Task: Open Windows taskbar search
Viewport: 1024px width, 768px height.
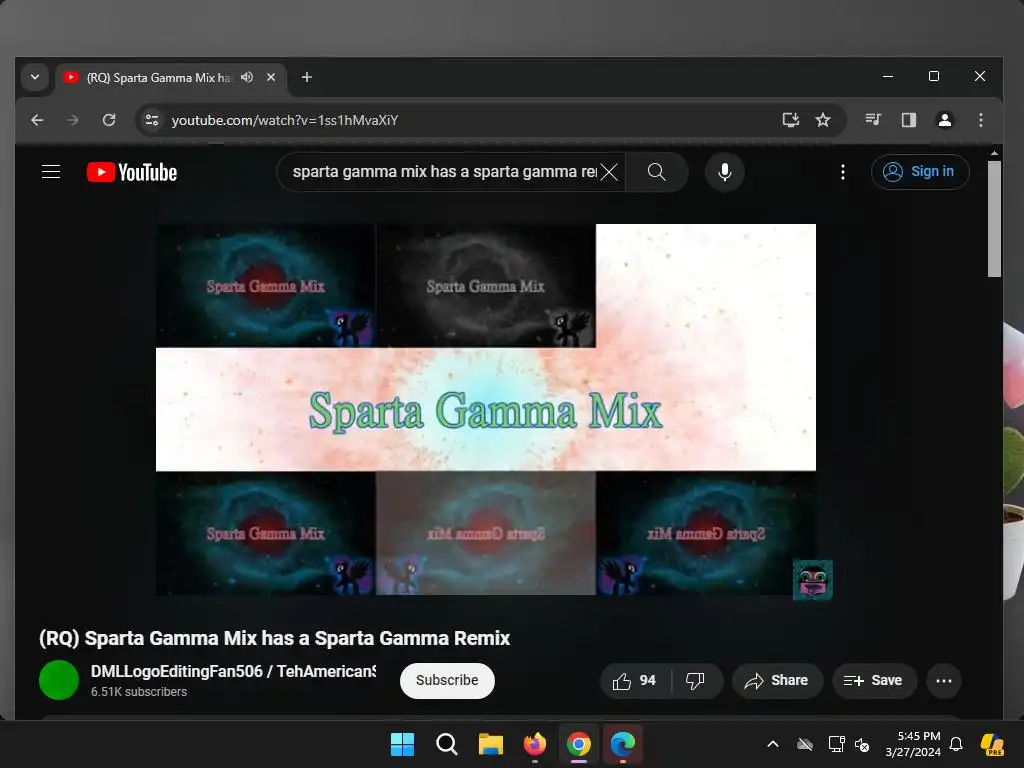Action: [447, 744]
